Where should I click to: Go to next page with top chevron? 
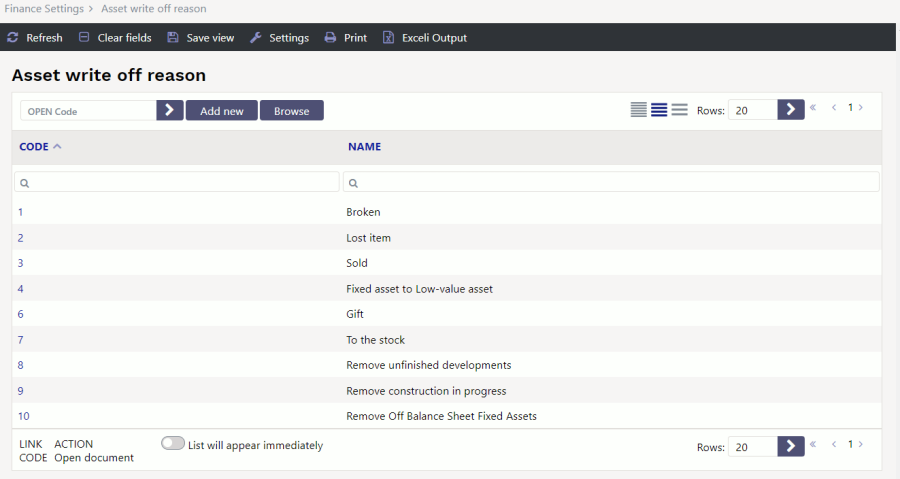pyautogui.click(x=860, y=107)
